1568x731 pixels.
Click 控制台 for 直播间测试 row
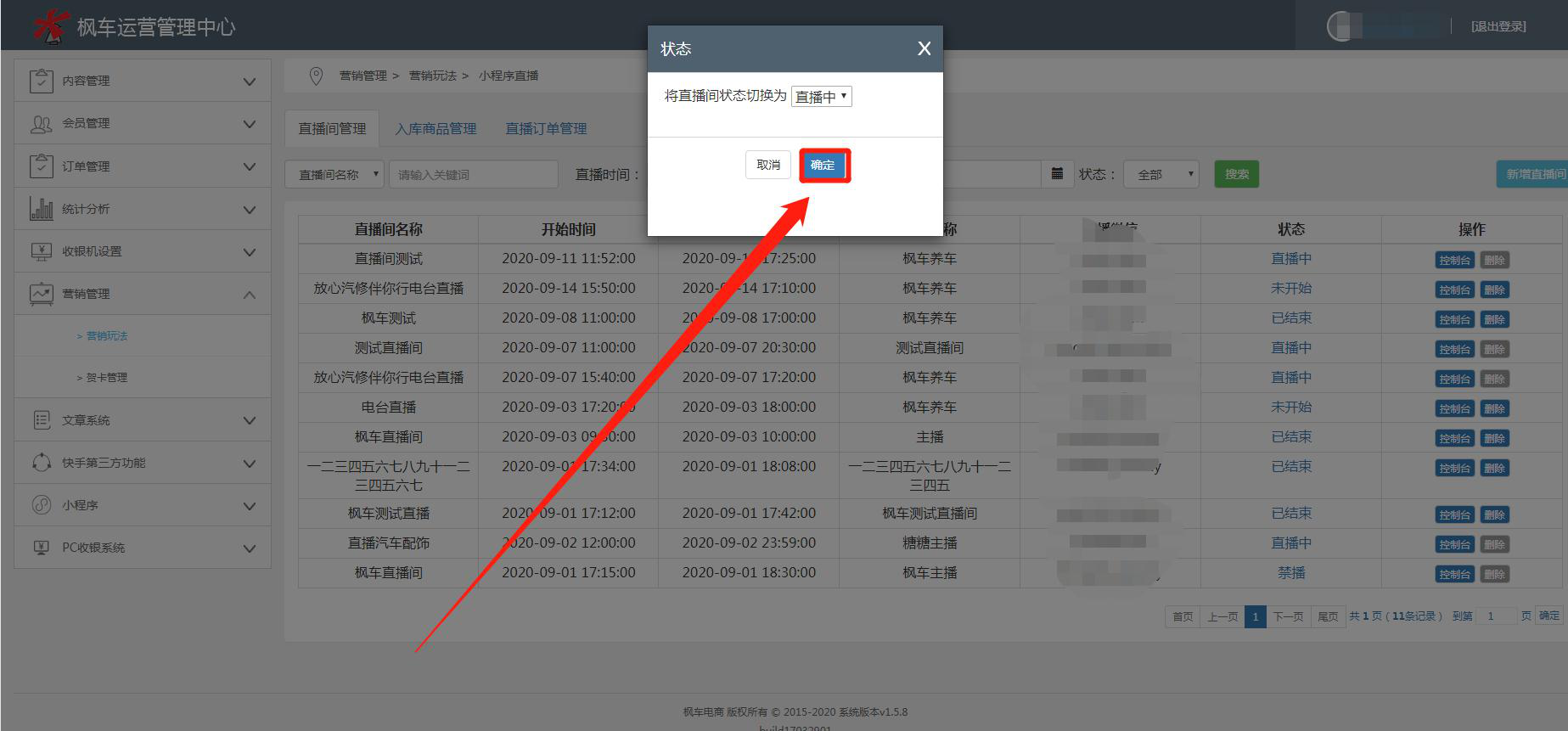coord(1454,261)
